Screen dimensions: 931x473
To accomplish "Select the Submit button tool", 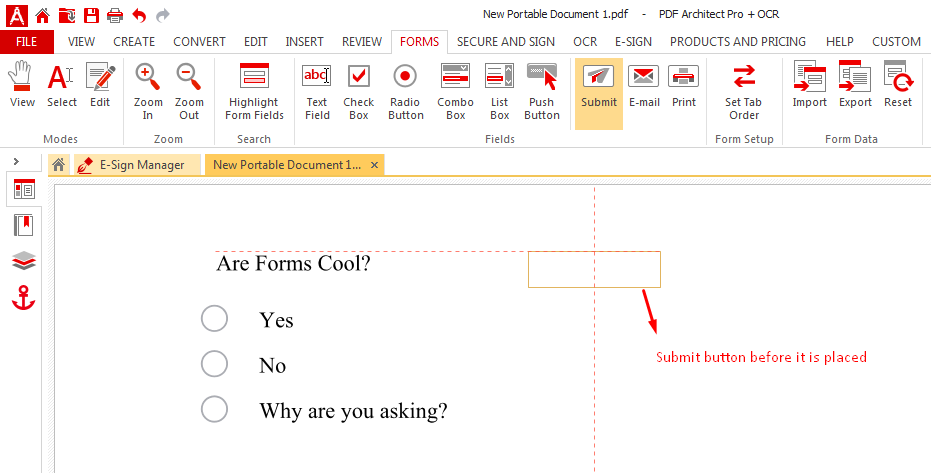I will coord(598,94).
